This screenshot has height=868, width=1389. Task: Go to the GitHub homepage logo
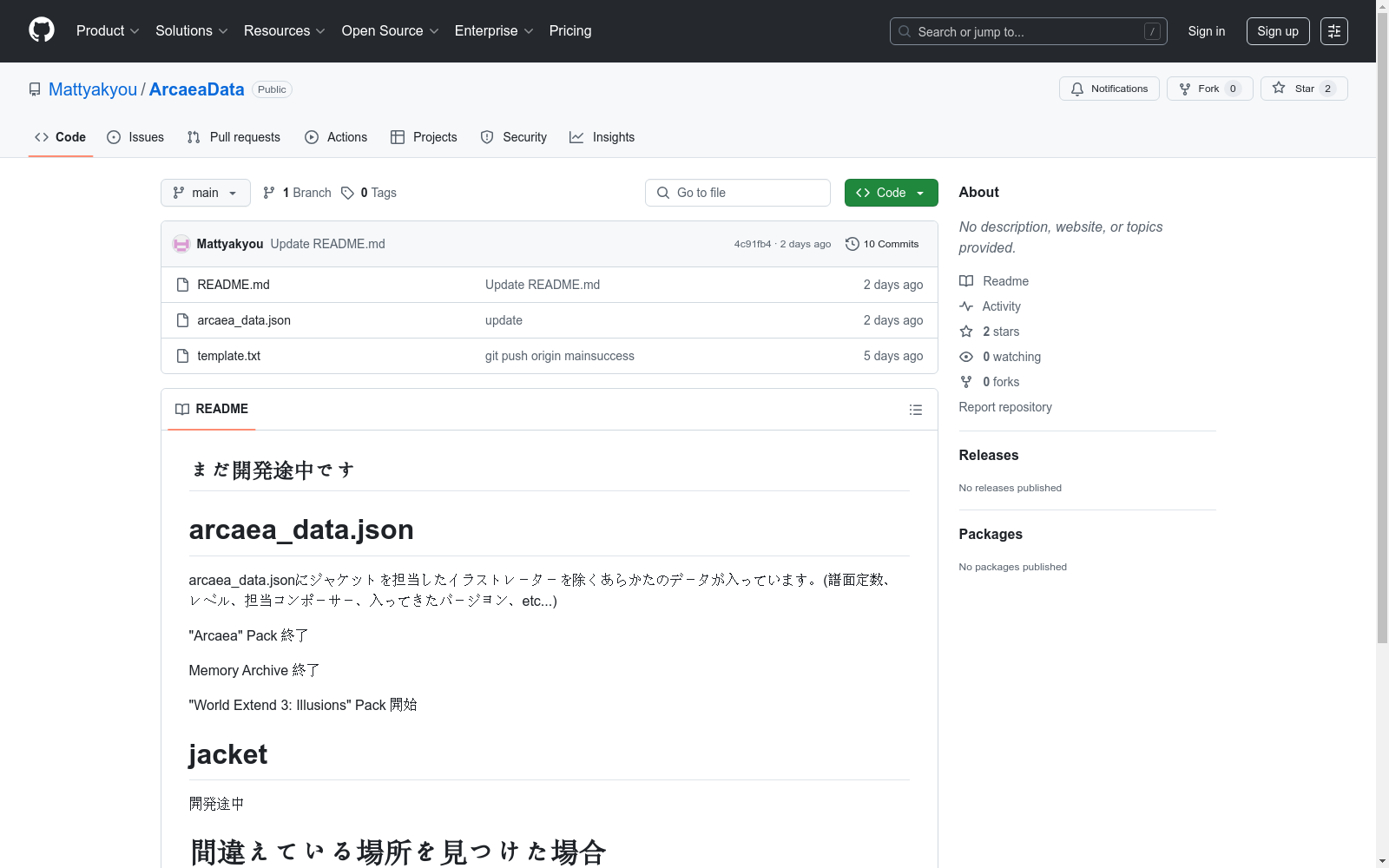pos(42,30)
